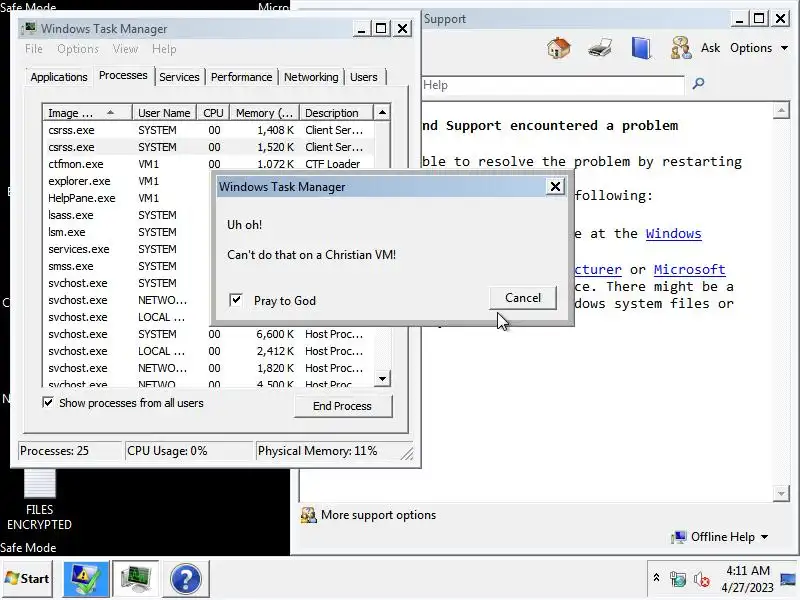
Task: Select the HelpPane.exe process row
Action: tap(128, 198)
